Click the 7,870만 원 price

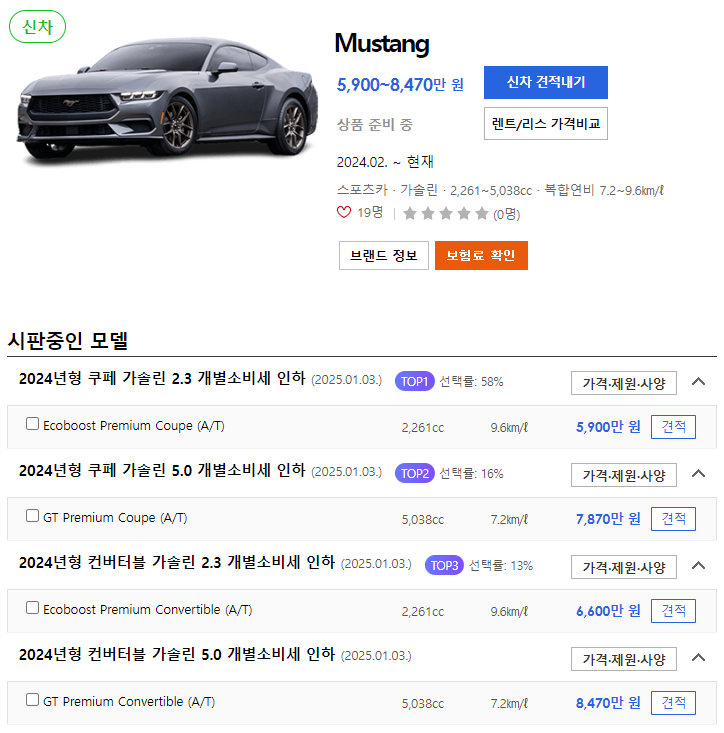(x=608, y=519)
